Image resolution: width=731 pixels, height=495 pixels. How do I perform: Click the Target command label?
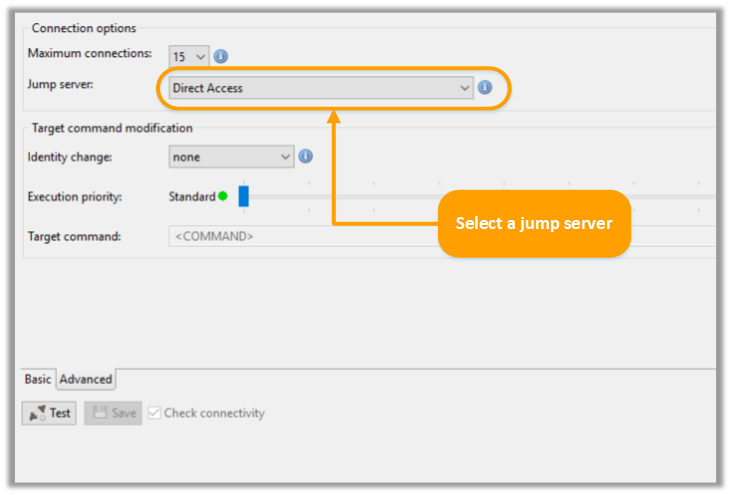pyautogui.click(x=74, y=236)
